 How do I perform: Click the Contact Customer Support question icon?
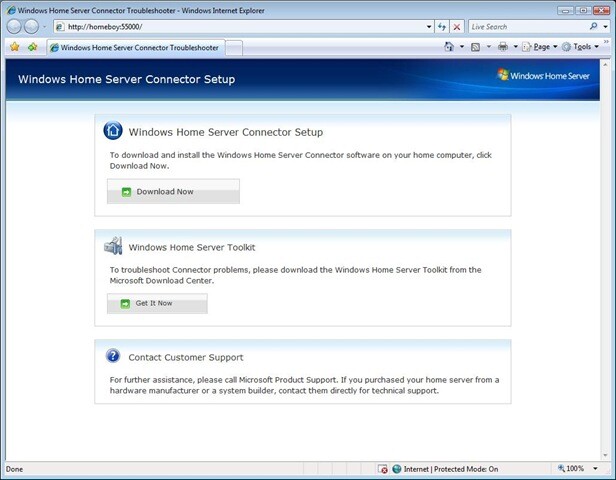(113, 356)
